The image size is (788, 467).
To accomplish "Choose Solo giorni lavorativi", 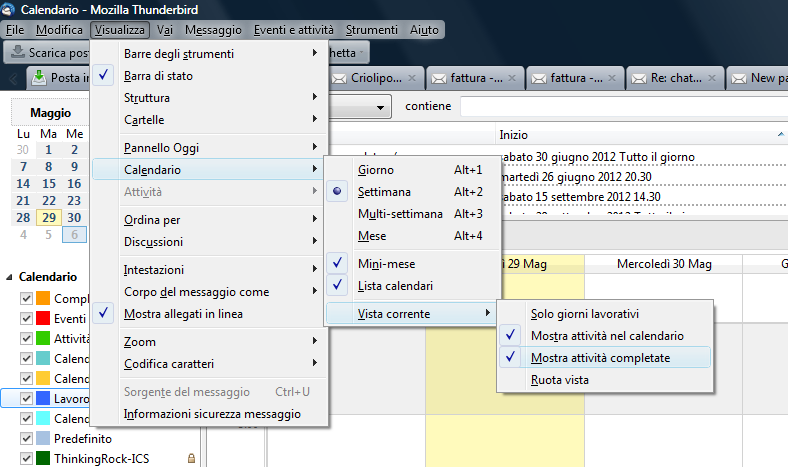I will point(605,314).
